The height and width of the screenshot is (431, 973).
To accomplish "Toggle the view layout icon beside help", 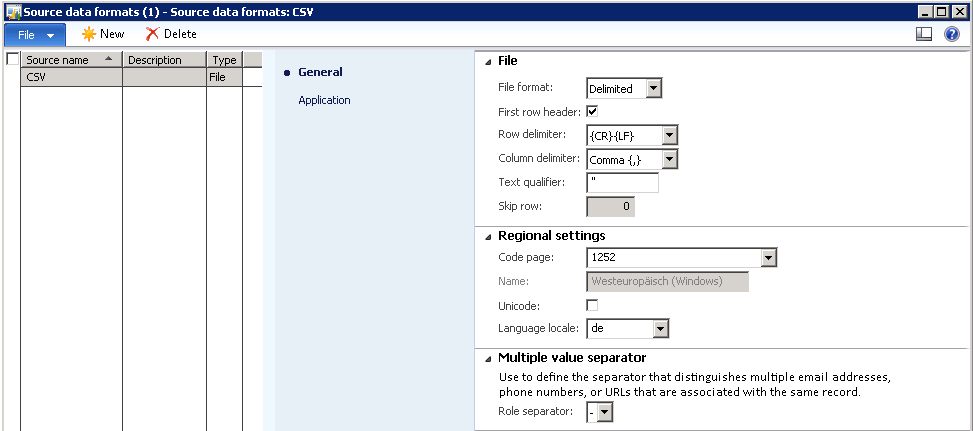I will coord(923,35).
